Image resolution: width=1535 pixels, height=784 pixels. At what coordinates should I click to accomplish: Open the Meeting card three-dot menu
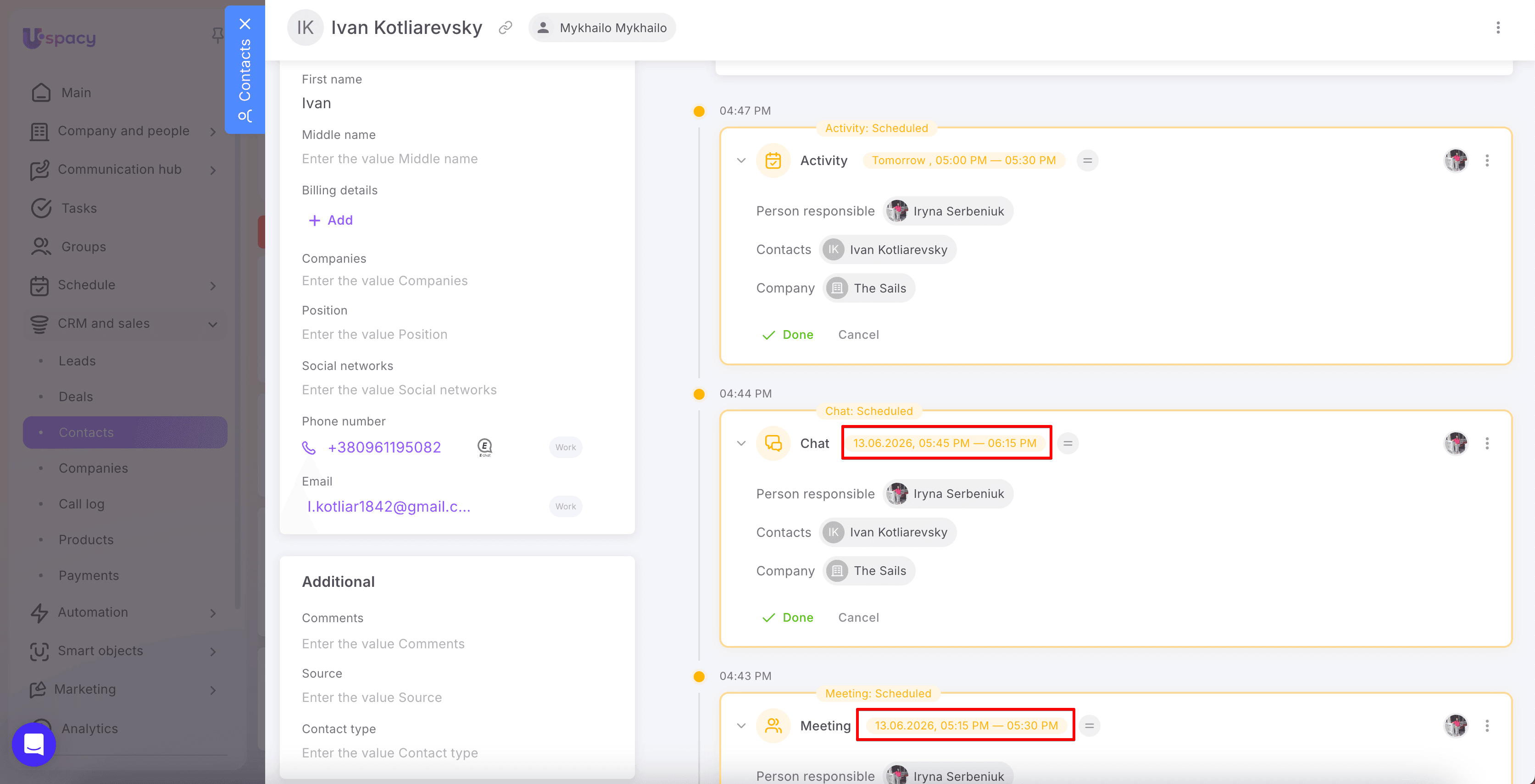1487,726
